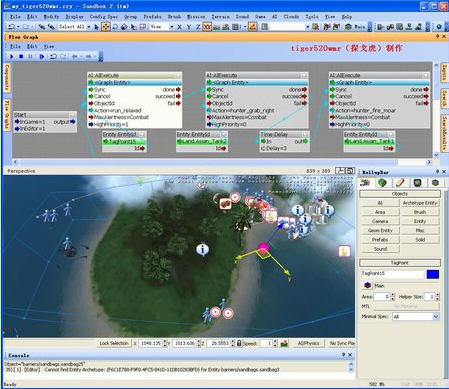449x389 pixels.
Task: Select the Move tool in the main toolbar
Action: 106,27
